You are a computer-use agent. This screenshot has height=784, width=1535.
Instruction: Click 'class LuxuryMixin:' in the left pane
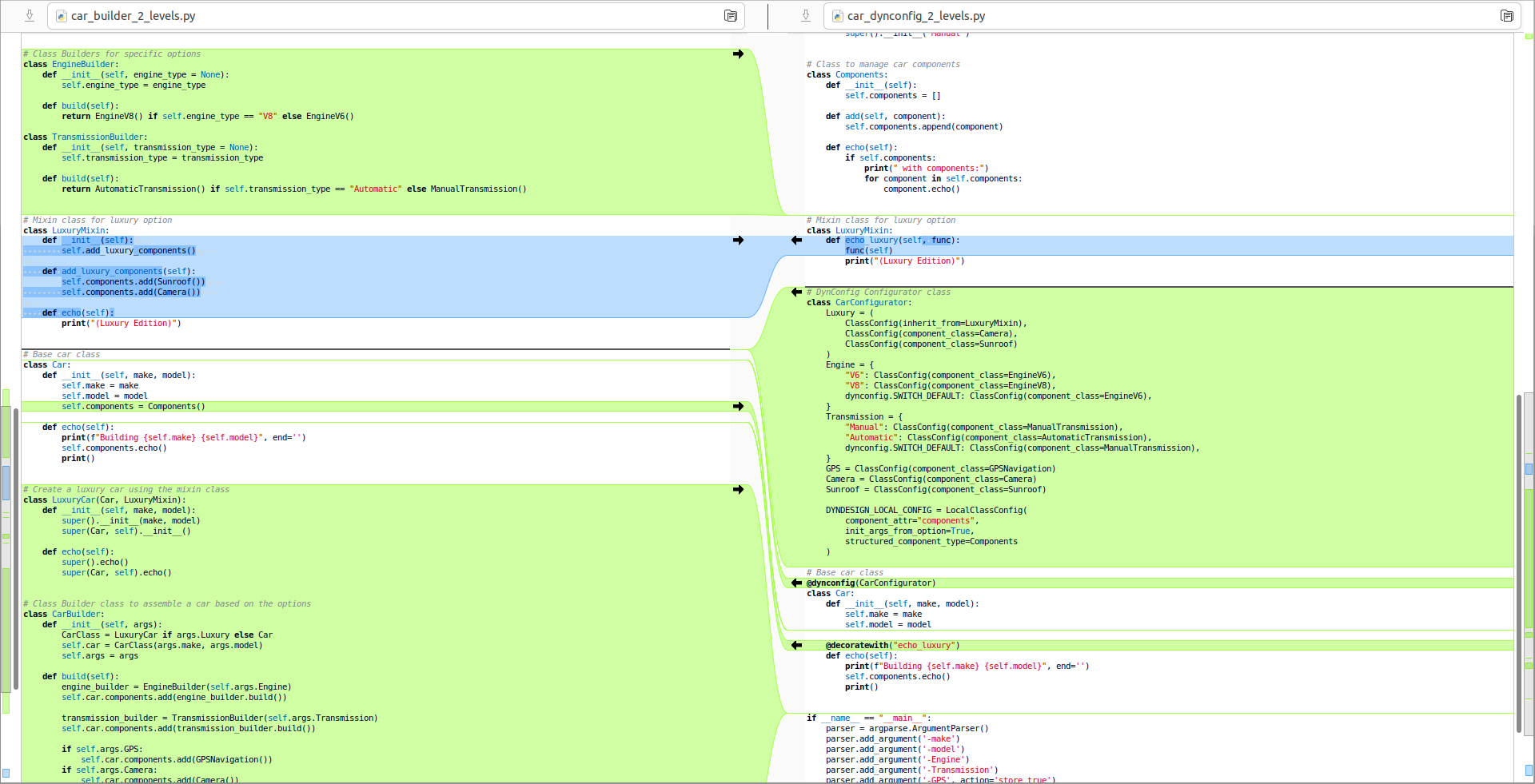[66, 230]
